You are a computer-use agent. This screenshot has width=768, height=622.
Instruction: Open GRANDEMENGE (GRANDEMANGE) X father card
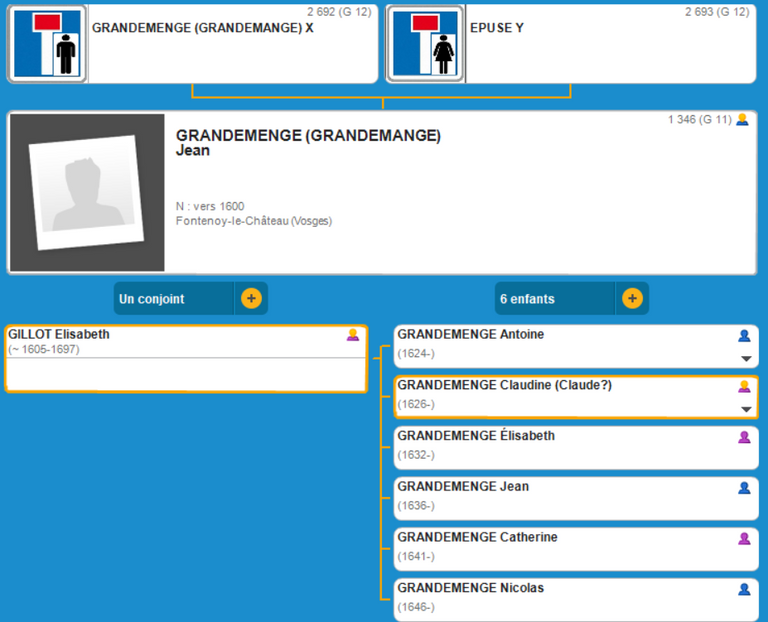(x=203, y=28)
